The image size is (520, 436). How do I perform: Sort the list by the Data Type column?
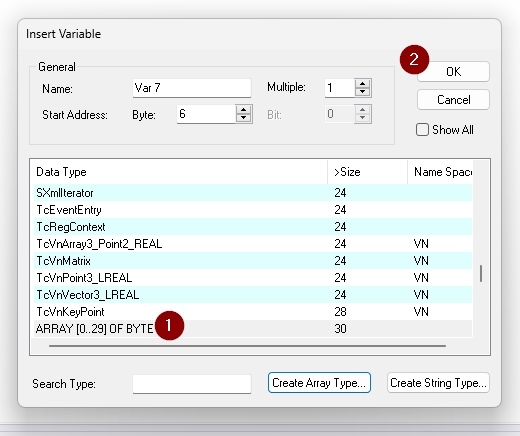(x=180, y=172)
